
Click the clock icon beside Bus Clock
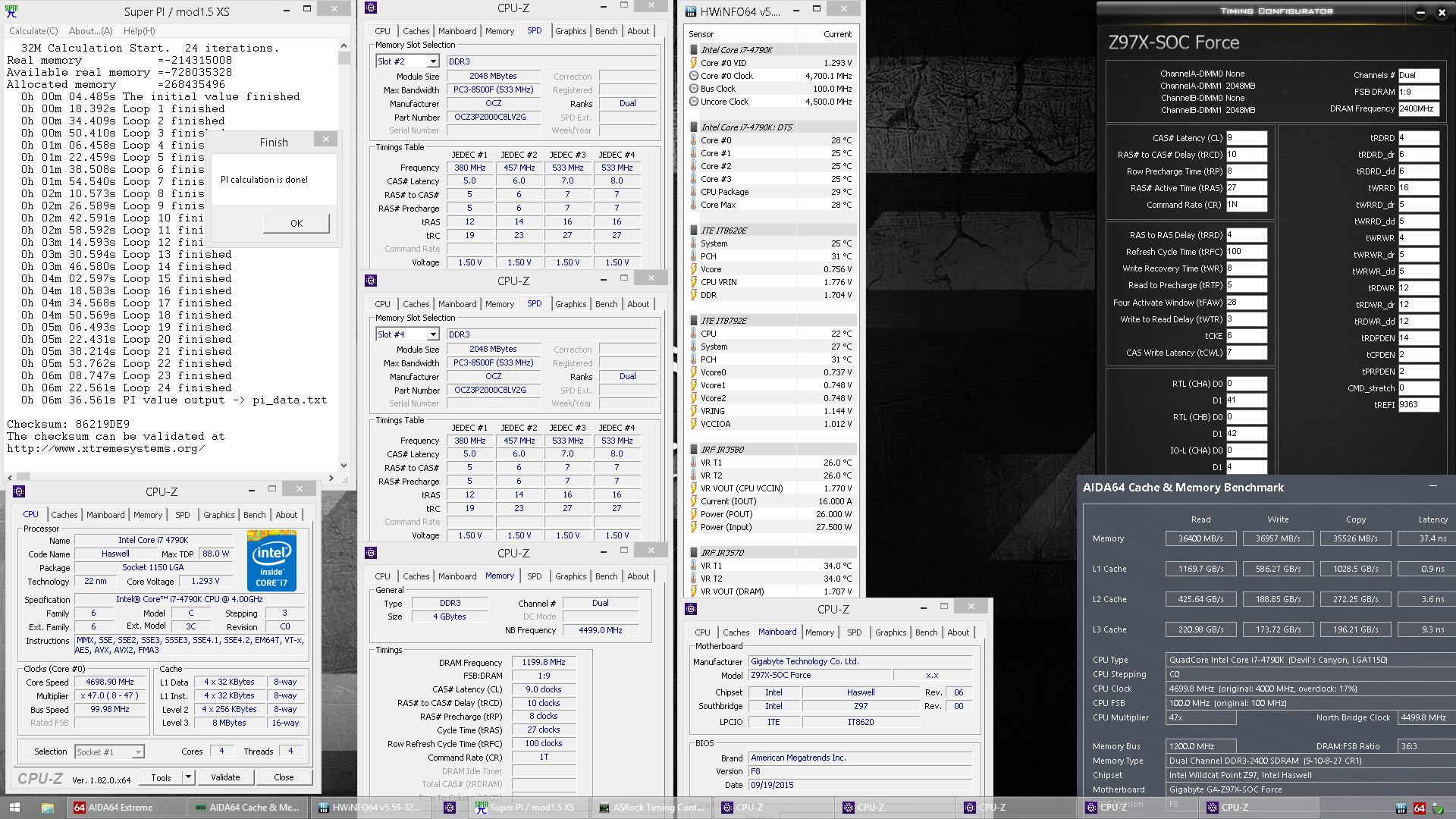click(x=693, y=89)
